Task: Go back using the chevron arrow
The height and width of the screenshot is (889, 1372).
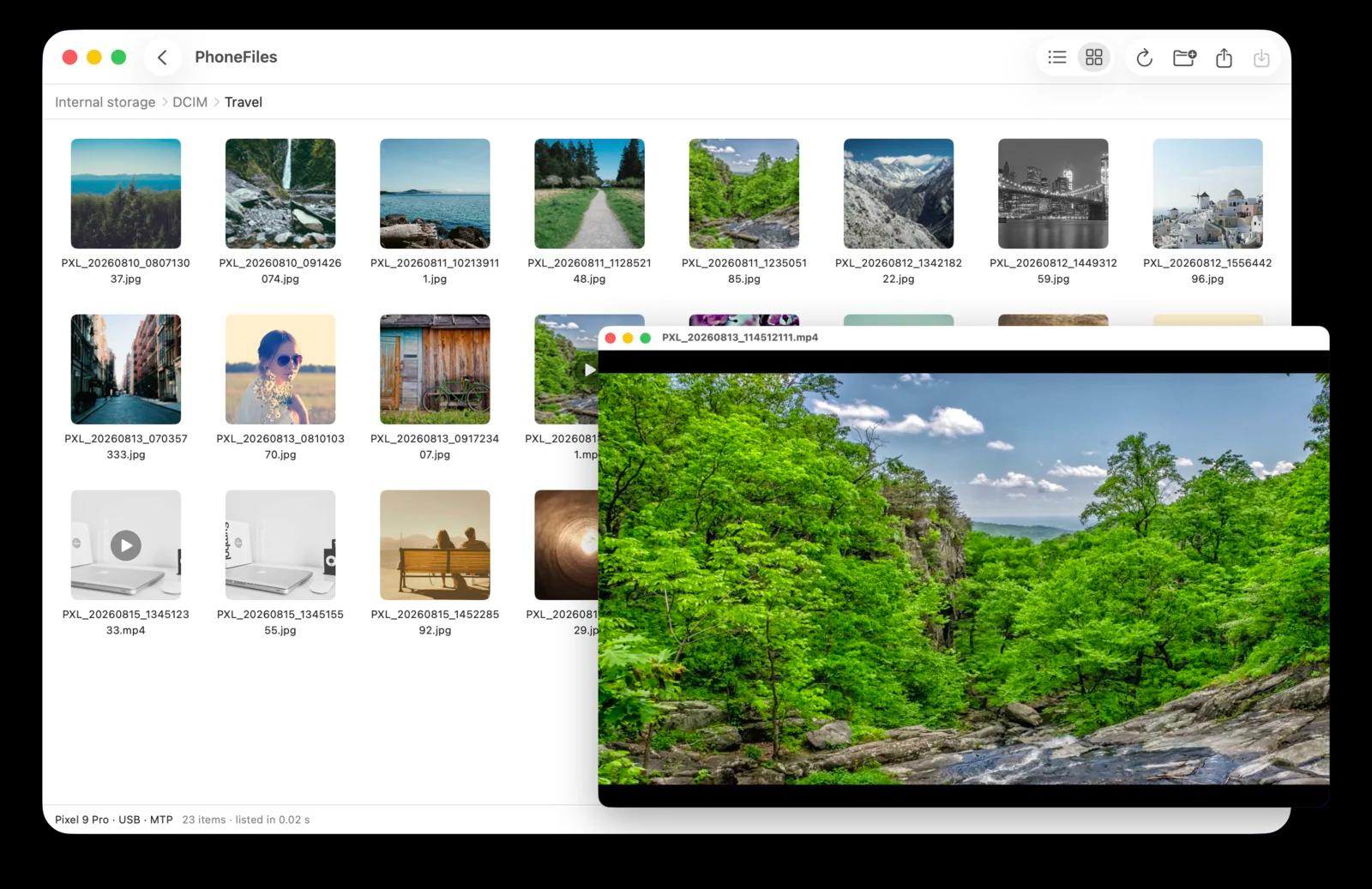Action: click(162, 57)
